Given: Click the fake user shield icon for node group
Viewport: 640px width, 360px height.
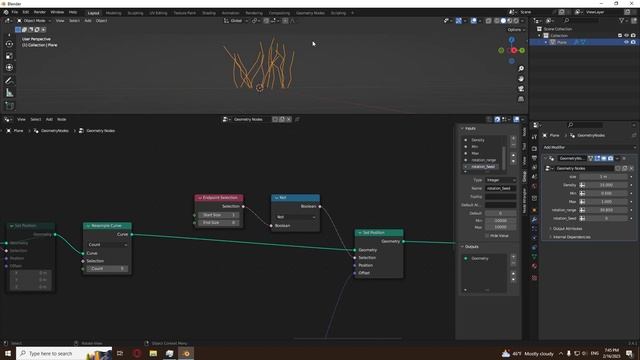Looking at the screenshot, I should (275, 120).
